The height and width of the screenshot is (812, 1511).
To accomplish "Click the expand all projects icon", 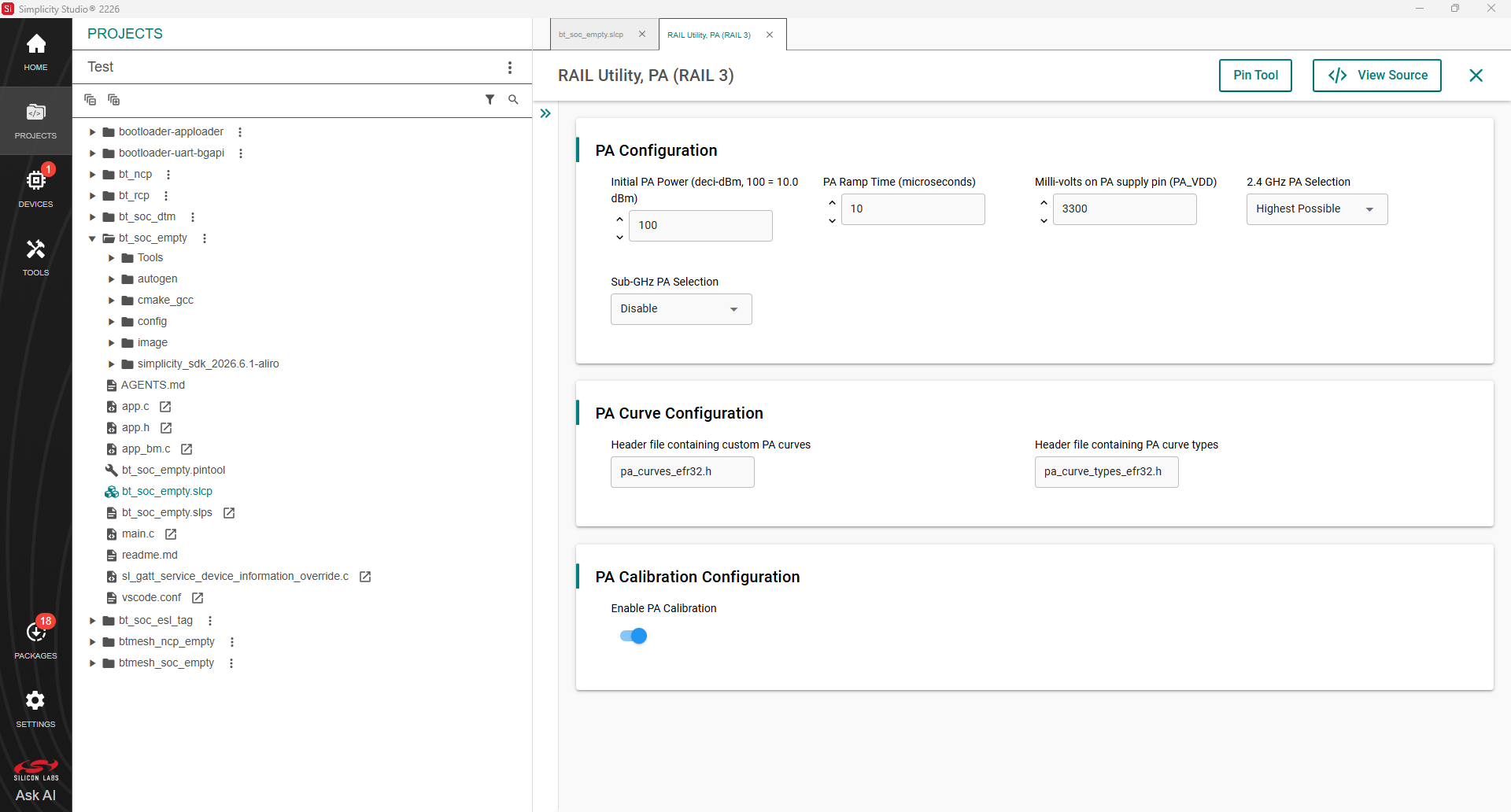I will (x=113, y=99).
